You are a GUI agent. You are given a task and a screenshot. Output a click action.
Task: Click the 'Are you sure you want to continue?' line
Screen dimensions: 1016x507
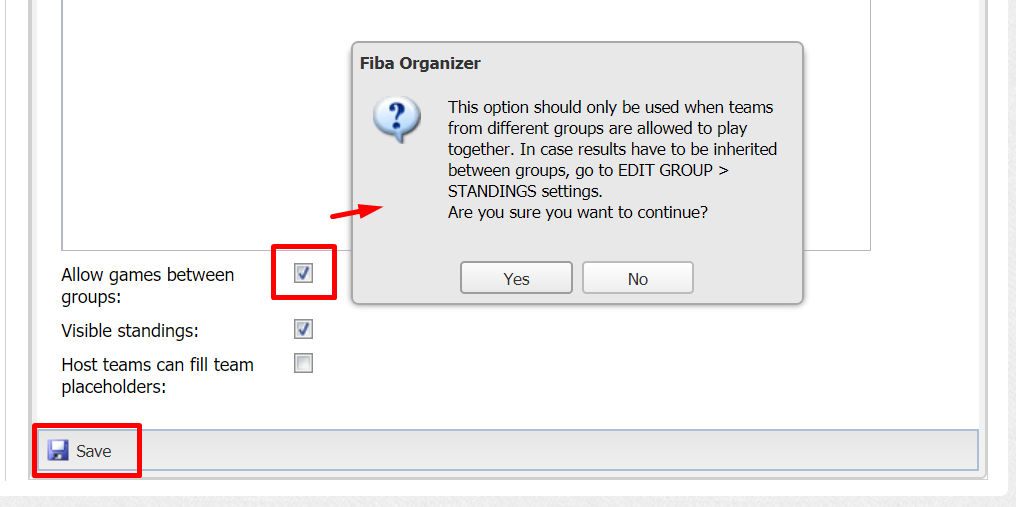click(x=577, y=212)
